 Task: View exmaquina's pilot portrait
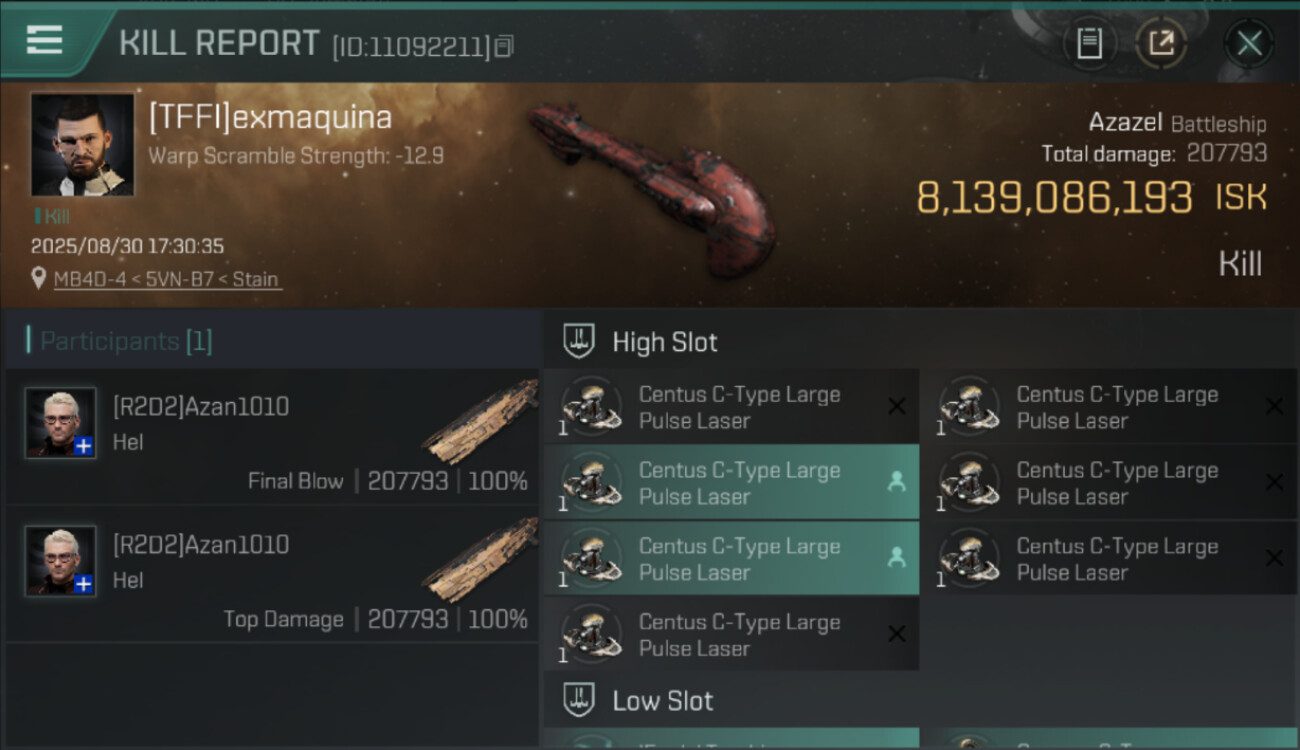[82, 144]
